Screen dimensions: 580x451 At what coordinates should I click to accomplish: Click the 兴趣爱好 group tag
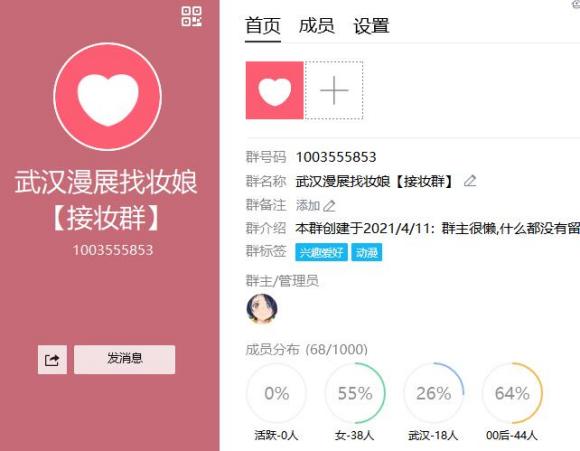[321, 252]
